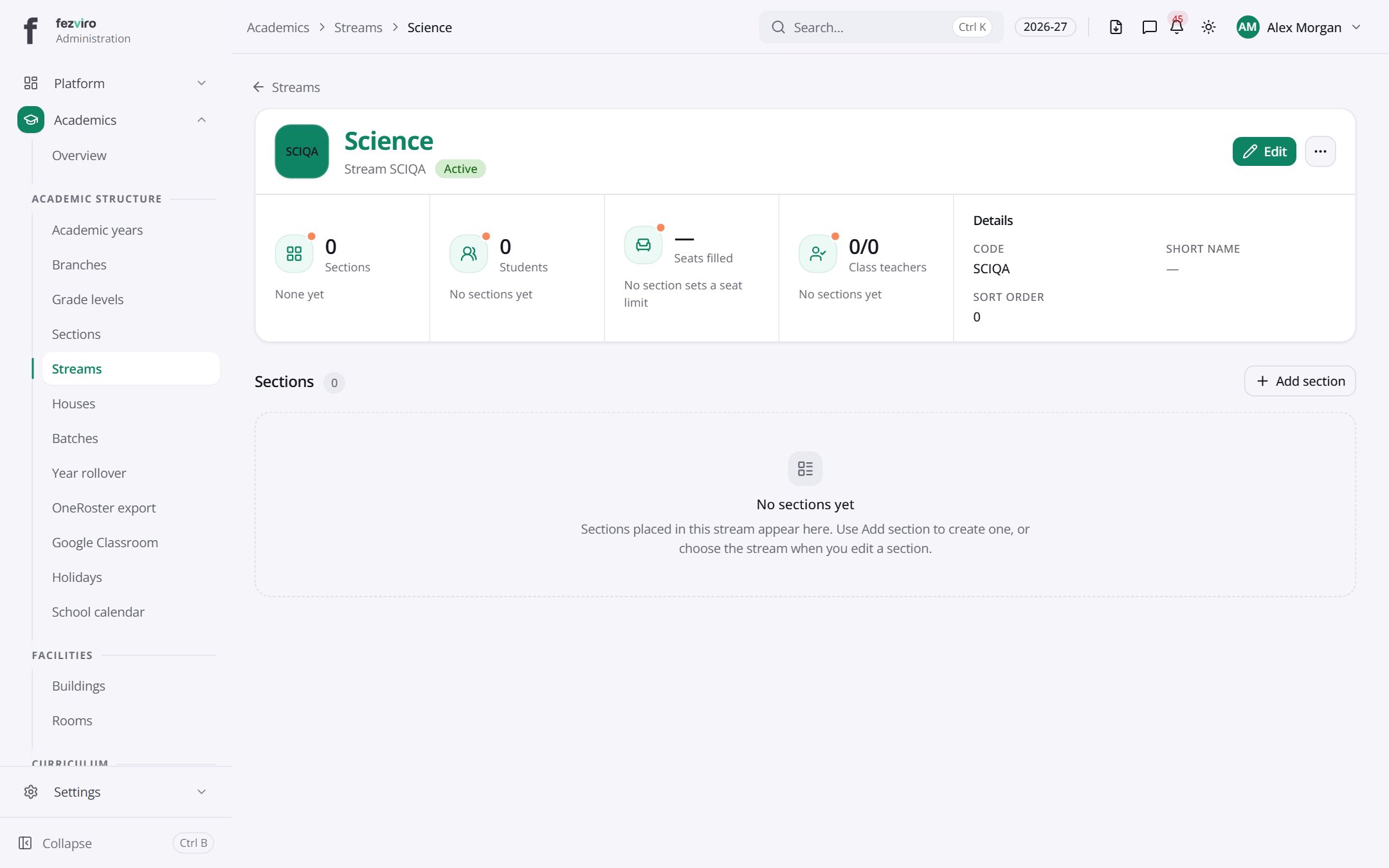Open Year rollover sidebar item
The image size is (1389, 868).
tap(89, 473)
